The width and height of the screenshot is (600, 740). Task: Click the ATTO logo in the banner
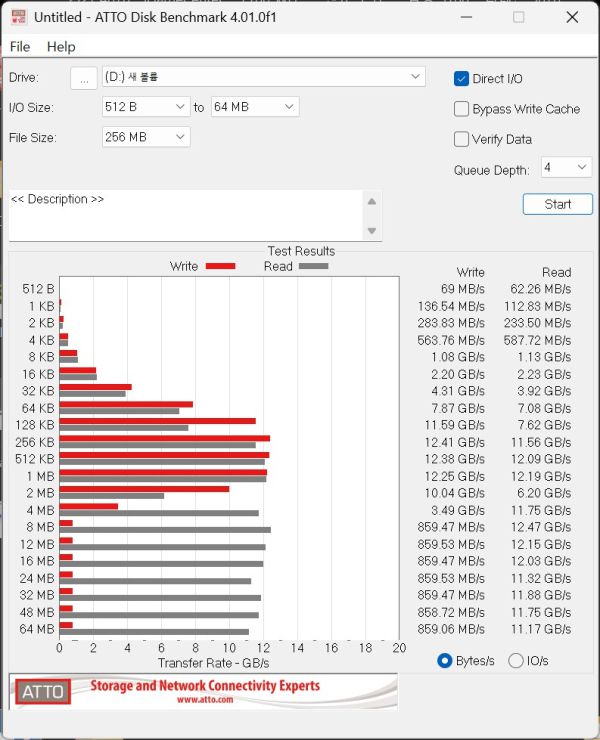tap(43, 692)
